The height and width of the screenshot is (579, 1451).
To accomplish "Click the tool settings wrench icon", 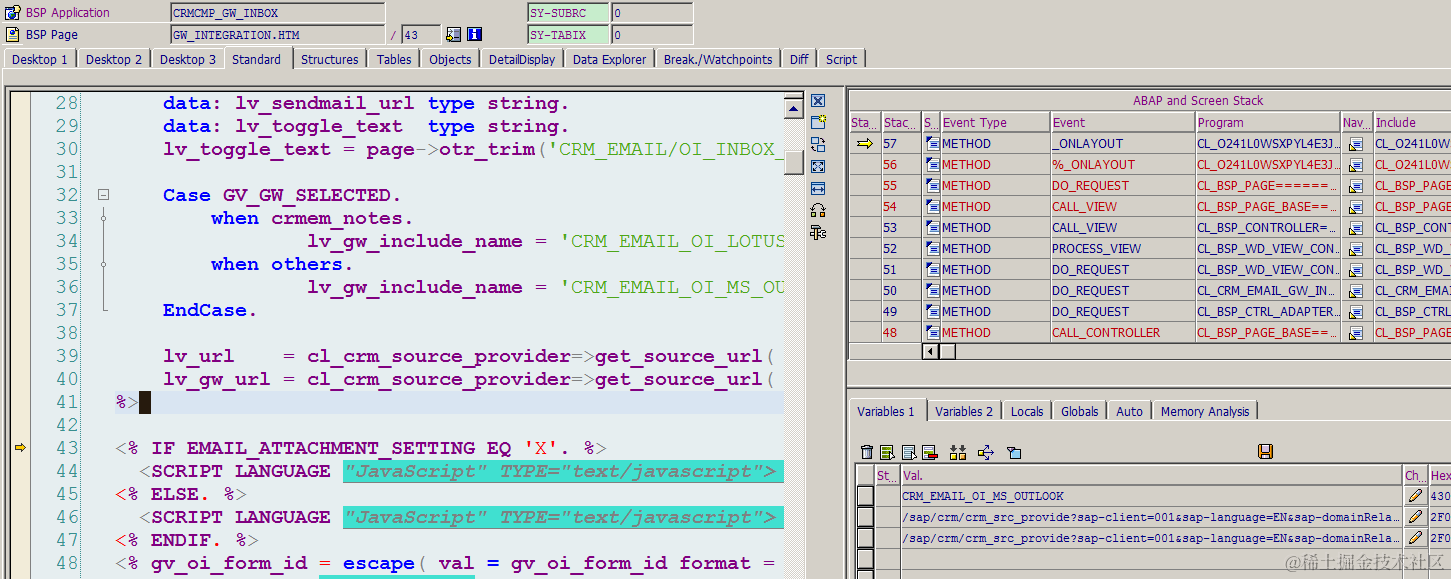I will (818, 232).
